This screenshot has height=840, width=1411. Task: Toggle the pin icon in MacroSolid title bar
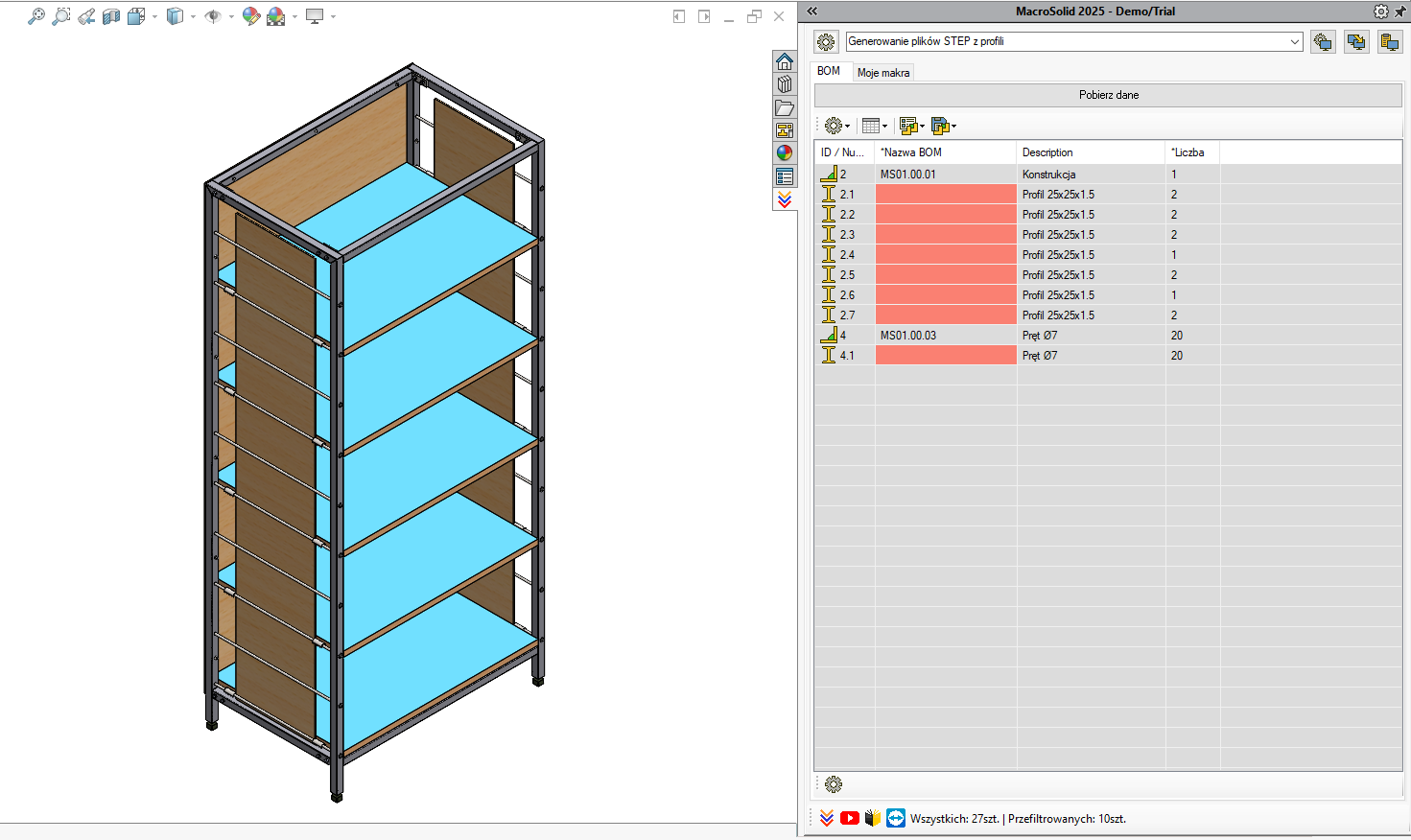[x=1400, y=12]
